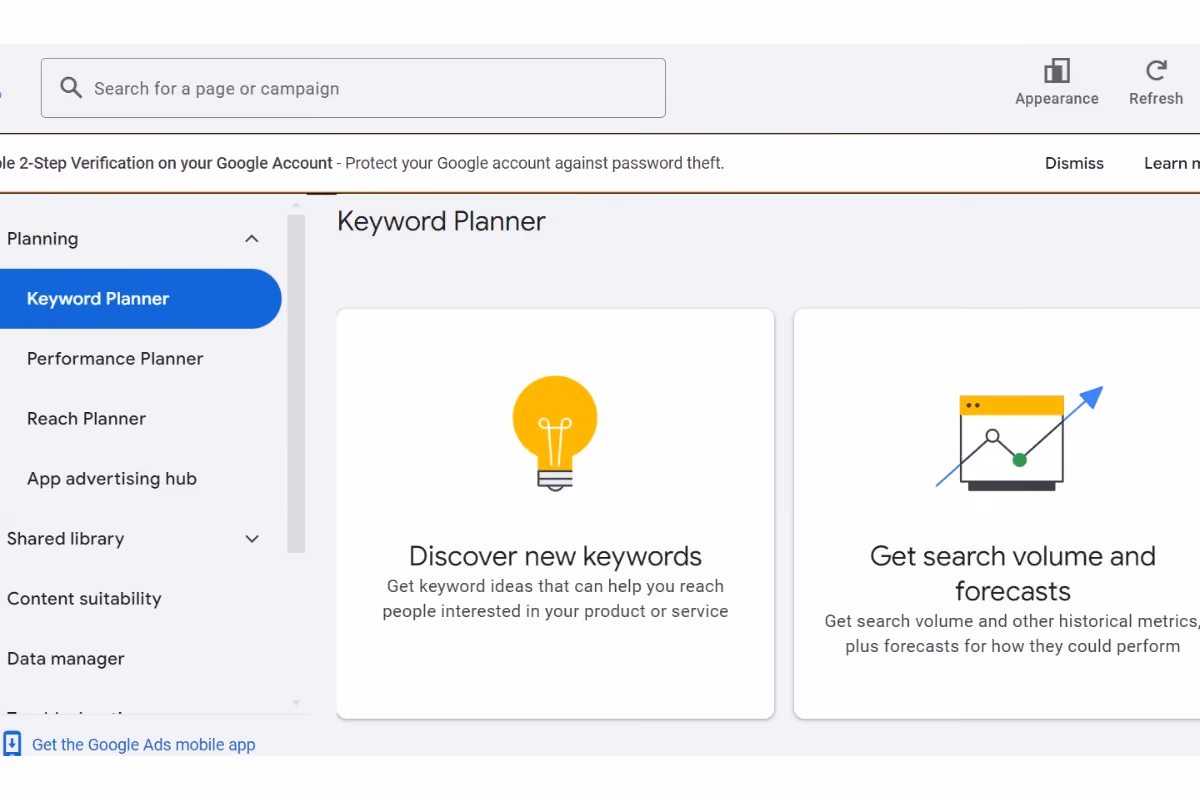This screenshot has width=1200, height=800.
Task: Open App advertising hub
Action: coord(112,478)
